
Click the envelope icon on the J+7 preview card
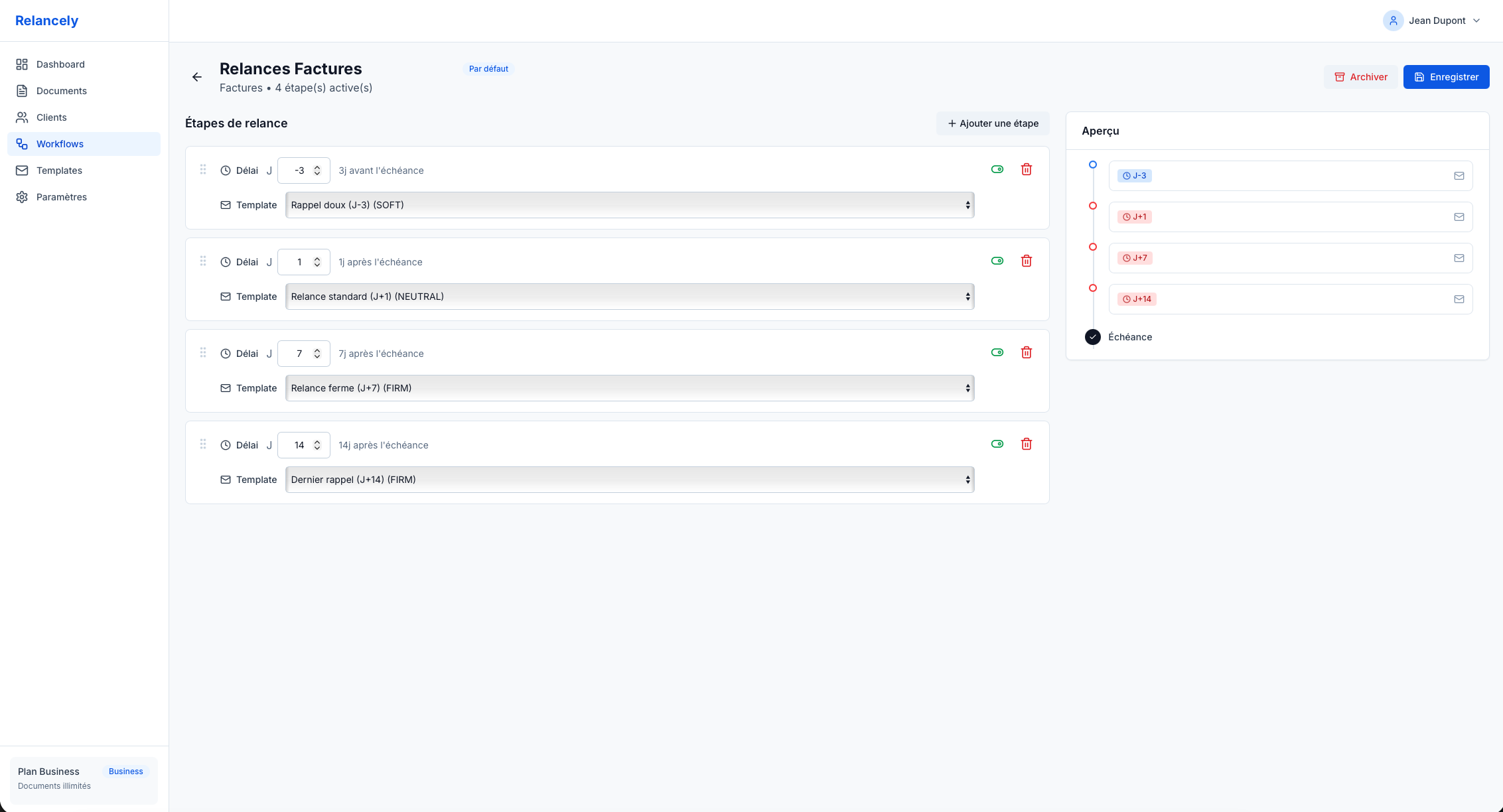[x=1459, y=258]
